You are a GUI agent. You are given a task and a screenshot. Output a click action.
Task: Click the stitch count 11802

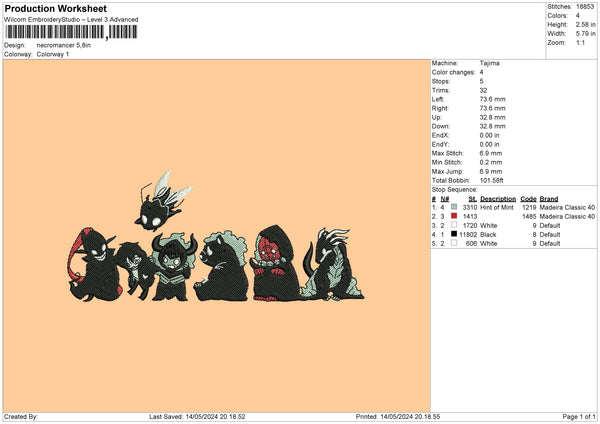click(x=468, y=235)
